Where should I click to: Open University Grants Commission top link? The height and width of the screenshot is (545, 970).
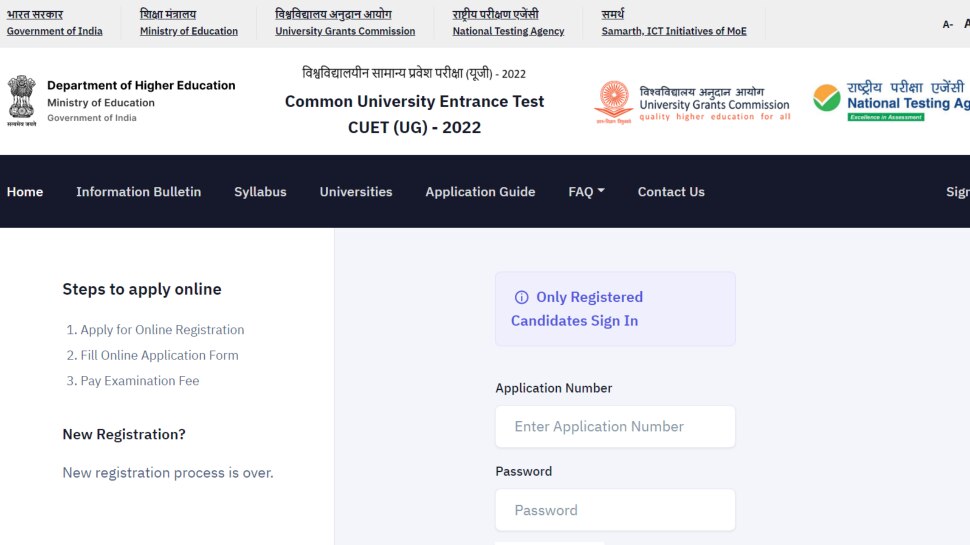coord(345,31)
